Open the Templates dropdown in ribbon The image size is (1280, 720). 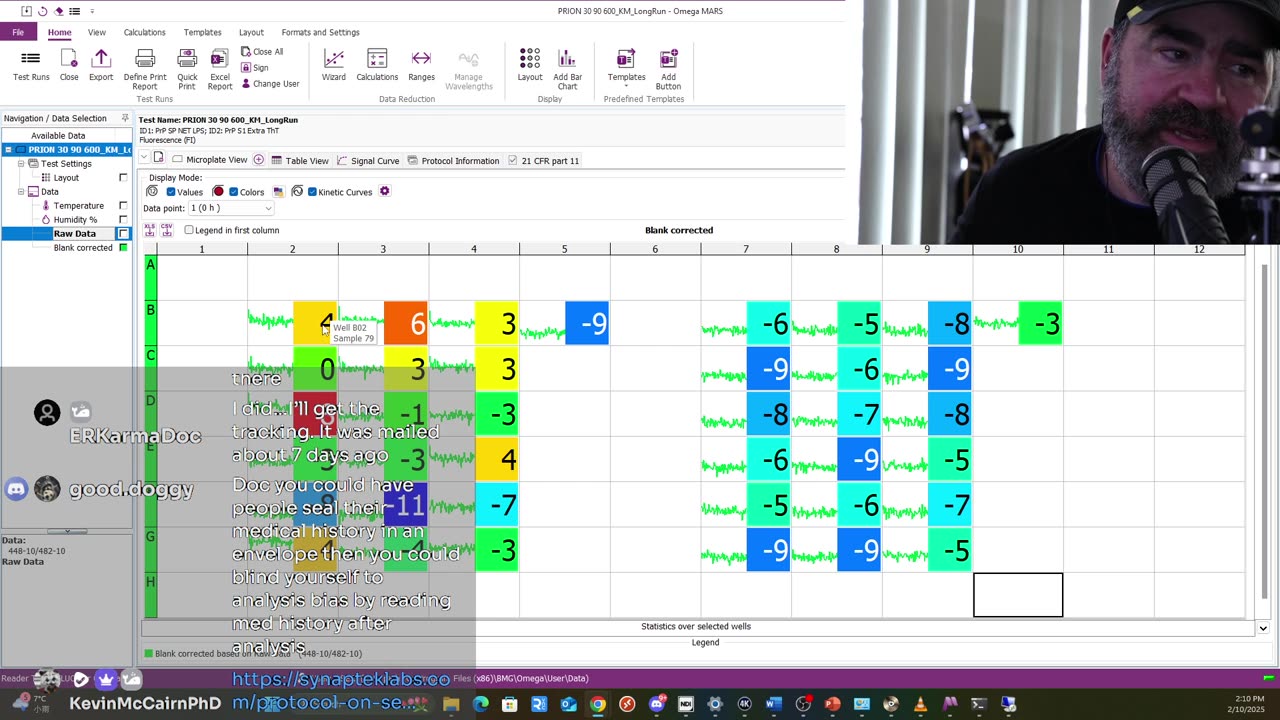click(626, 69)
